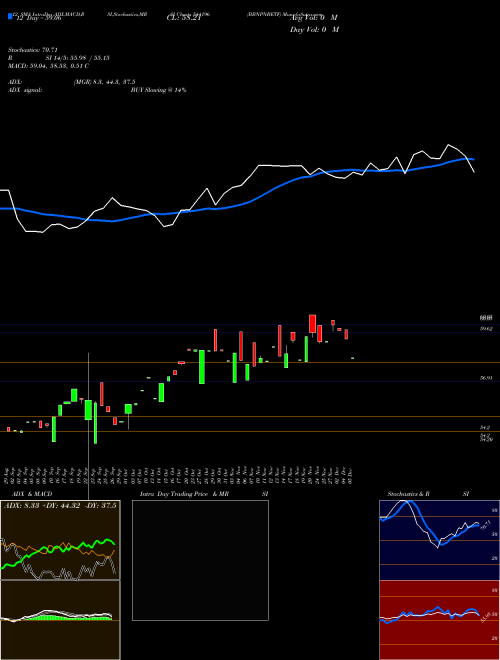The width and height of the screenshot is (500, 660).
Task: Click the "Intra Day Trading Price & MR" title
Action: point(184,494)
